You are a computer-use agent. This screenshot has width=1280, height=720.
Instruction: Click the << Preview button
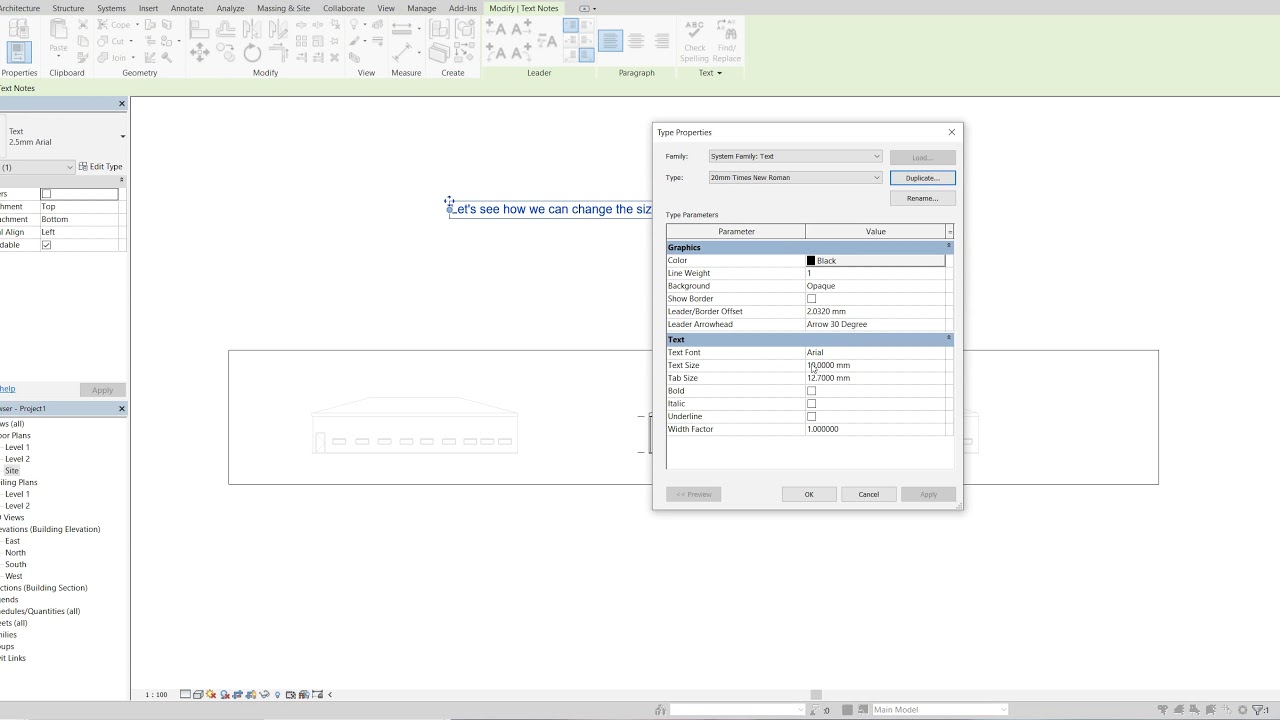point(693,494)
